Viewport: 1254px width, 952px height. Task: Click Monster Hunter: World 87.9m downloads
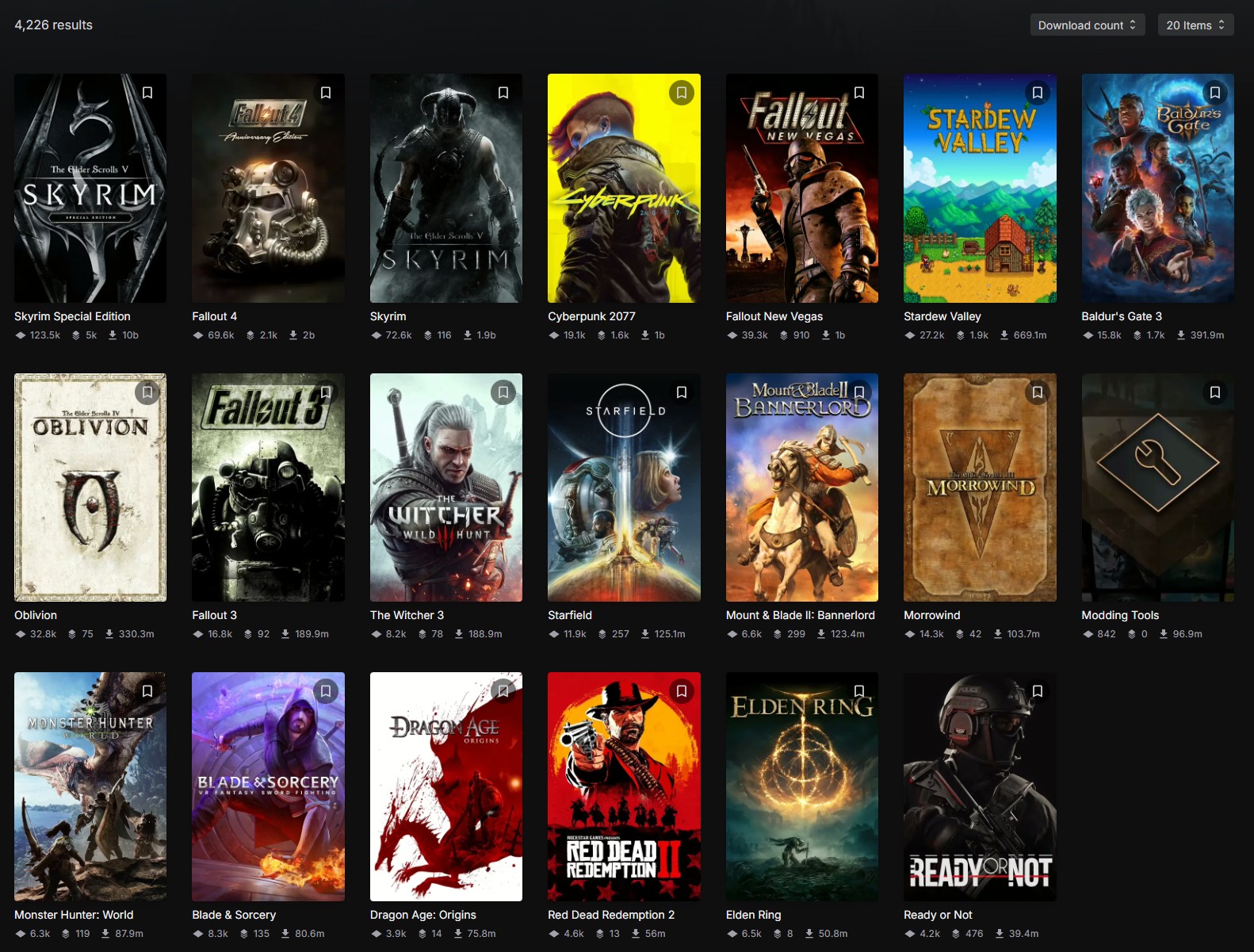tap(122, 934)
